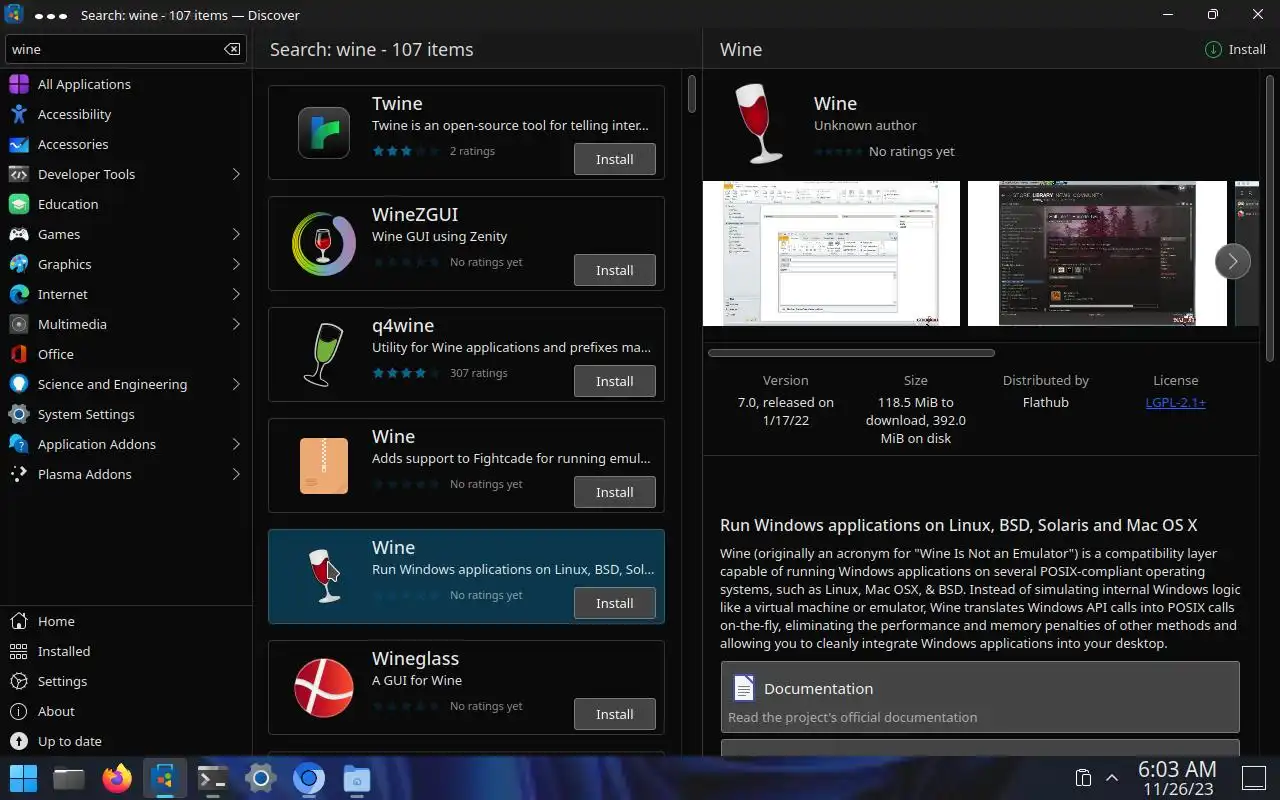
Task: Show next screenshot with arrow button
Action: click(1232, 261)
